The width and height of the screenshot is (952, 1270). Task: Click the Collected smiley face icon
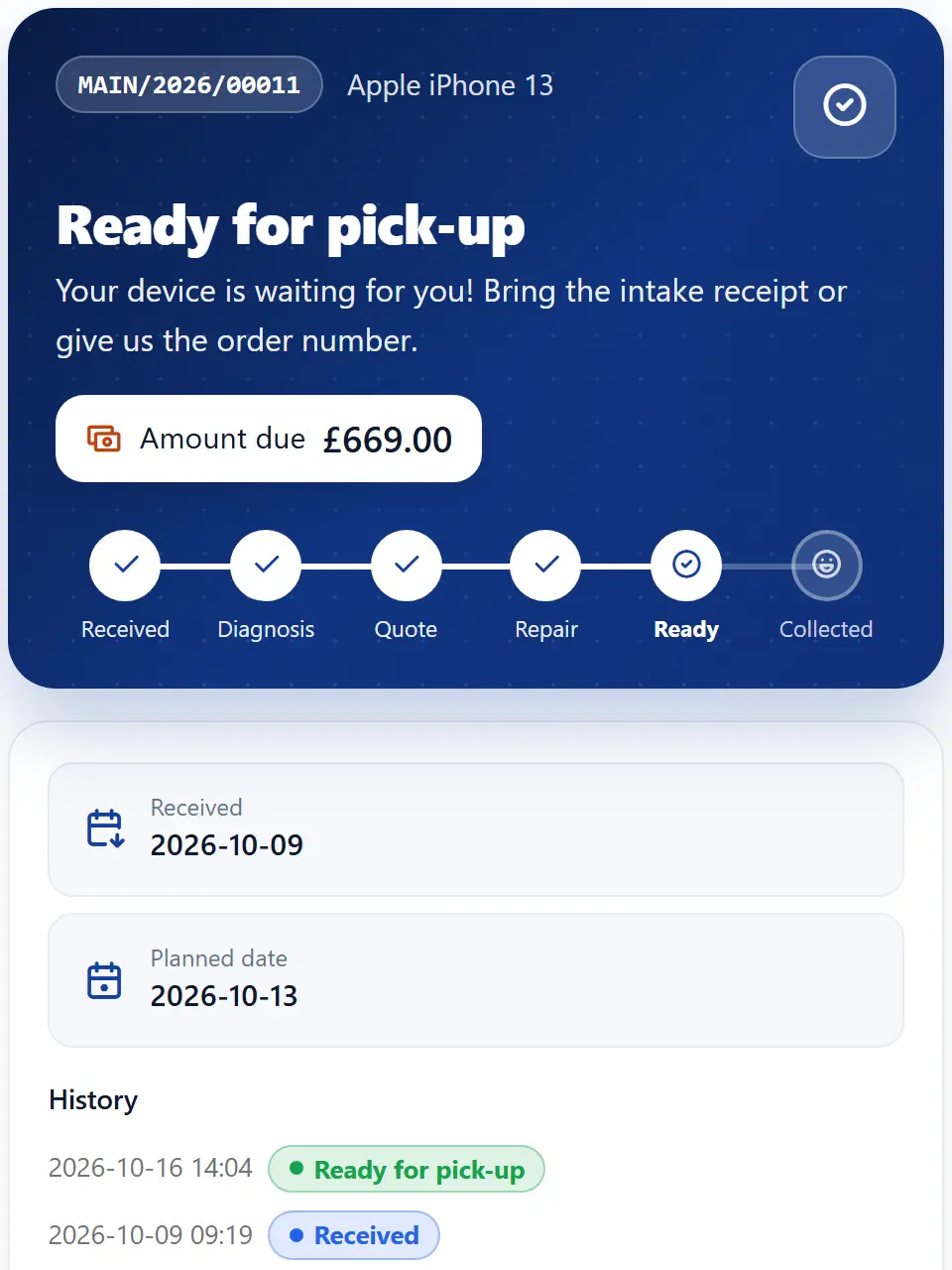[x=827, y=566]
